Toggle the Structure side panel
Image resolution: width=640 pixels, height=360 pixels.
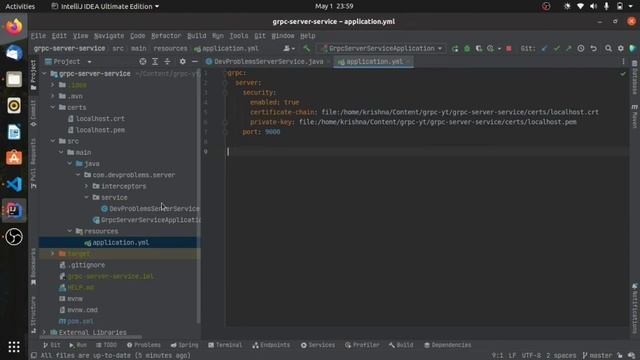point(33,315)
